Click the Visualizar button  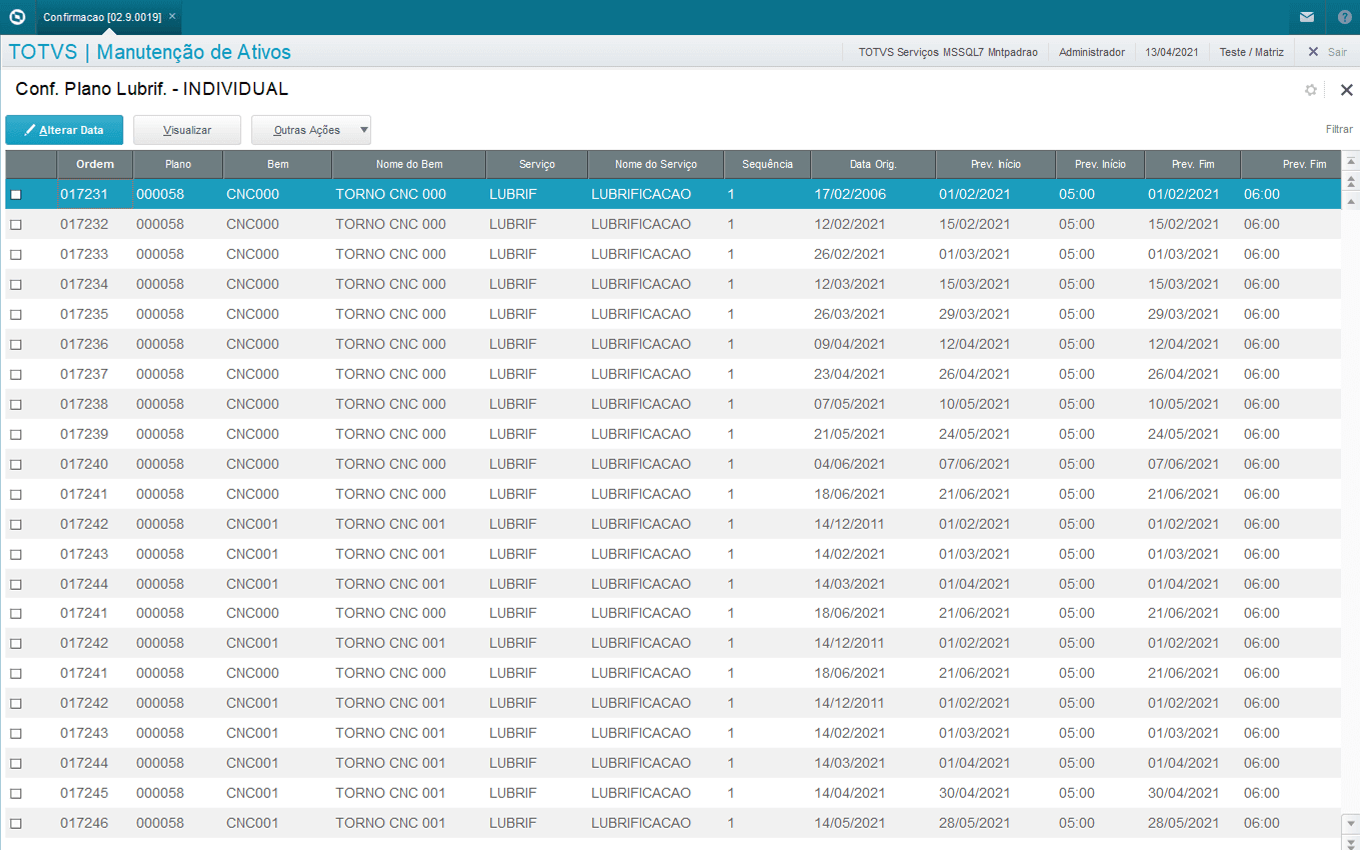pos(187,130)
